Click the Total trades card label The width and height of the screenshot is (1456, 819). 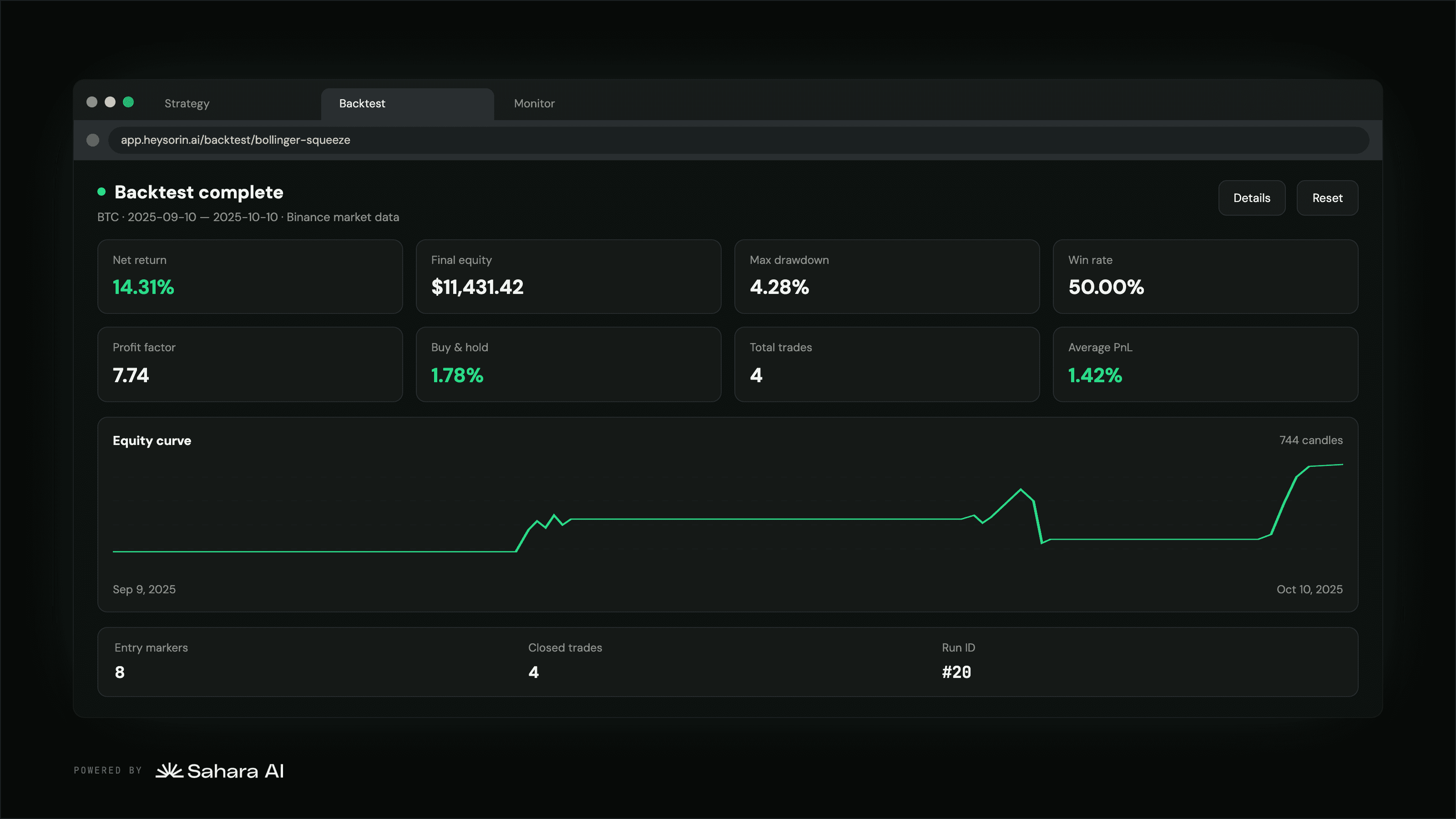point(781,348)
